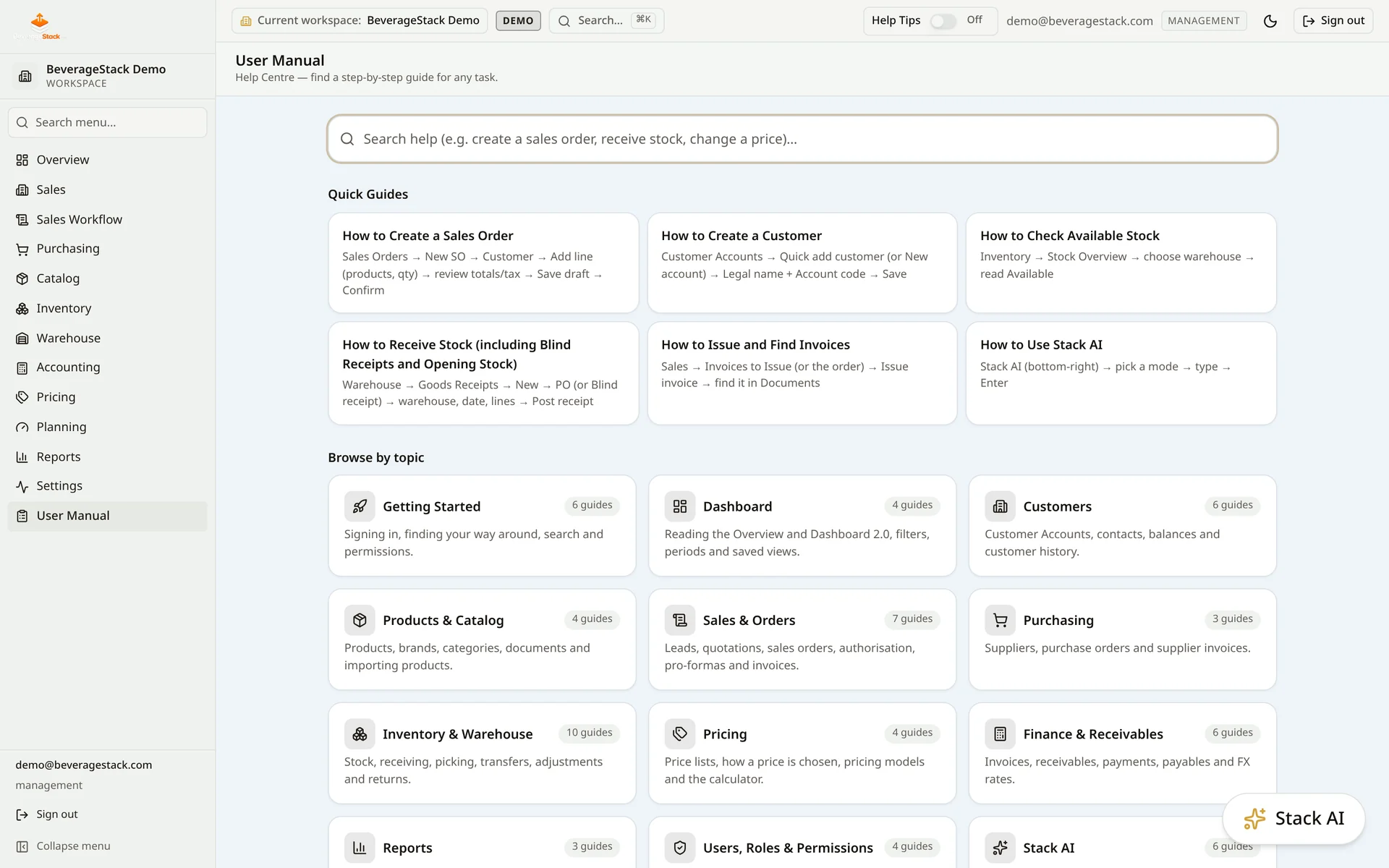Open Finance & Receivables calculator icon

[x=1000, y=734]
